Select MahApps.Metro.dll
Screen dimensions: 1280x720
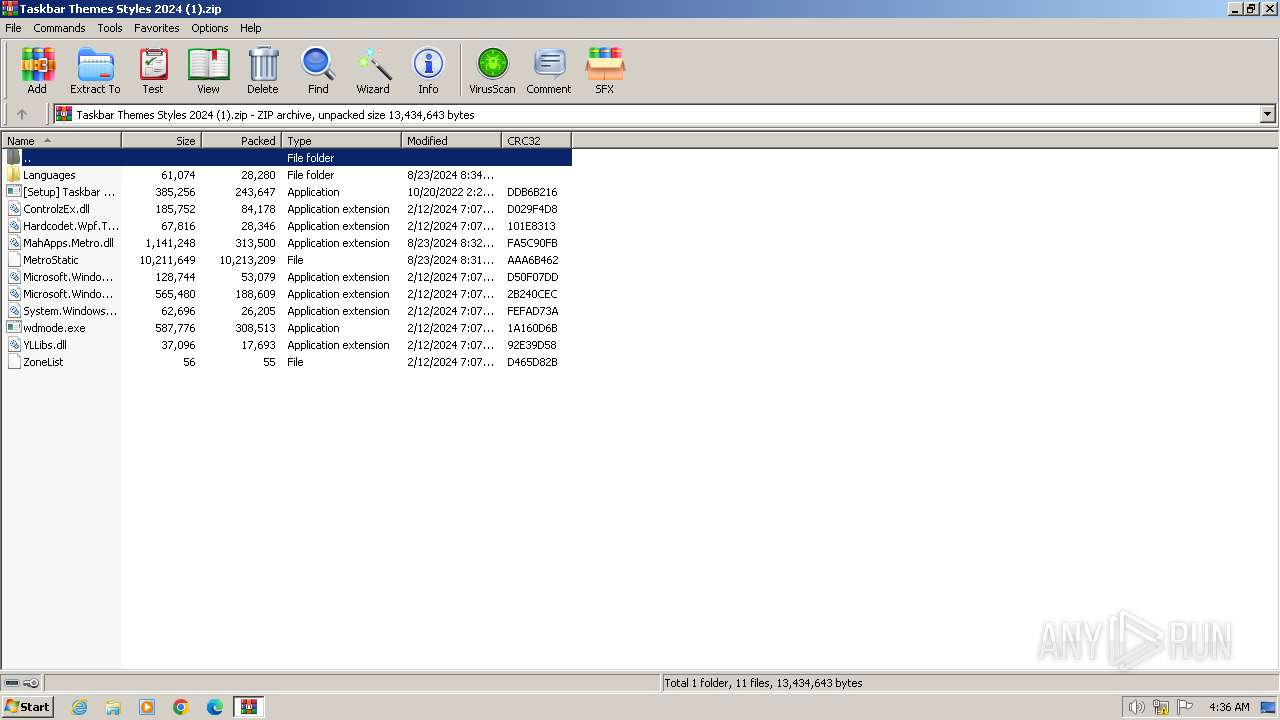coord(287,243)
